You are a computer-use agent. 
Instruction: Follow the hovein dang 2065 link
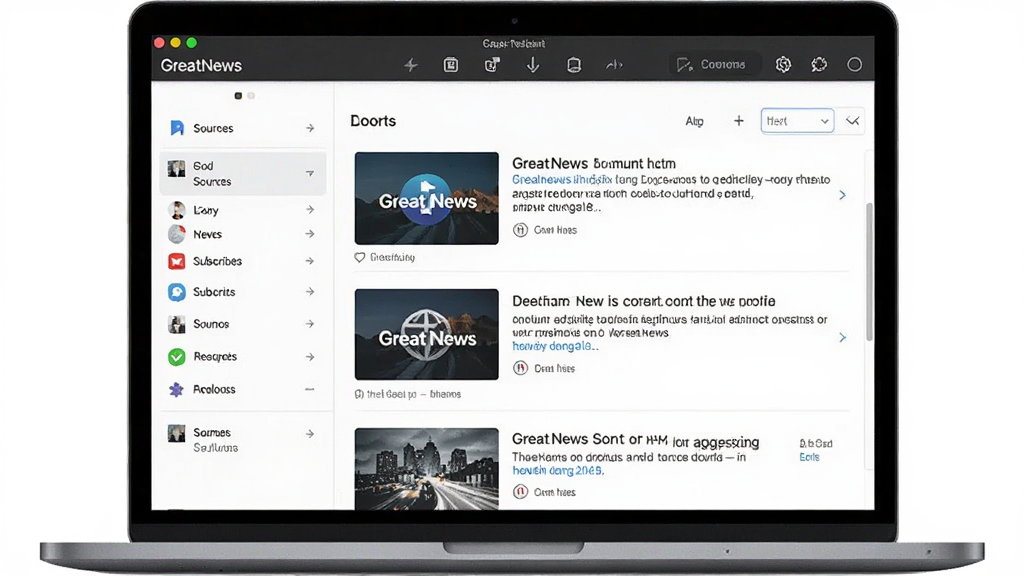point(558,471)
